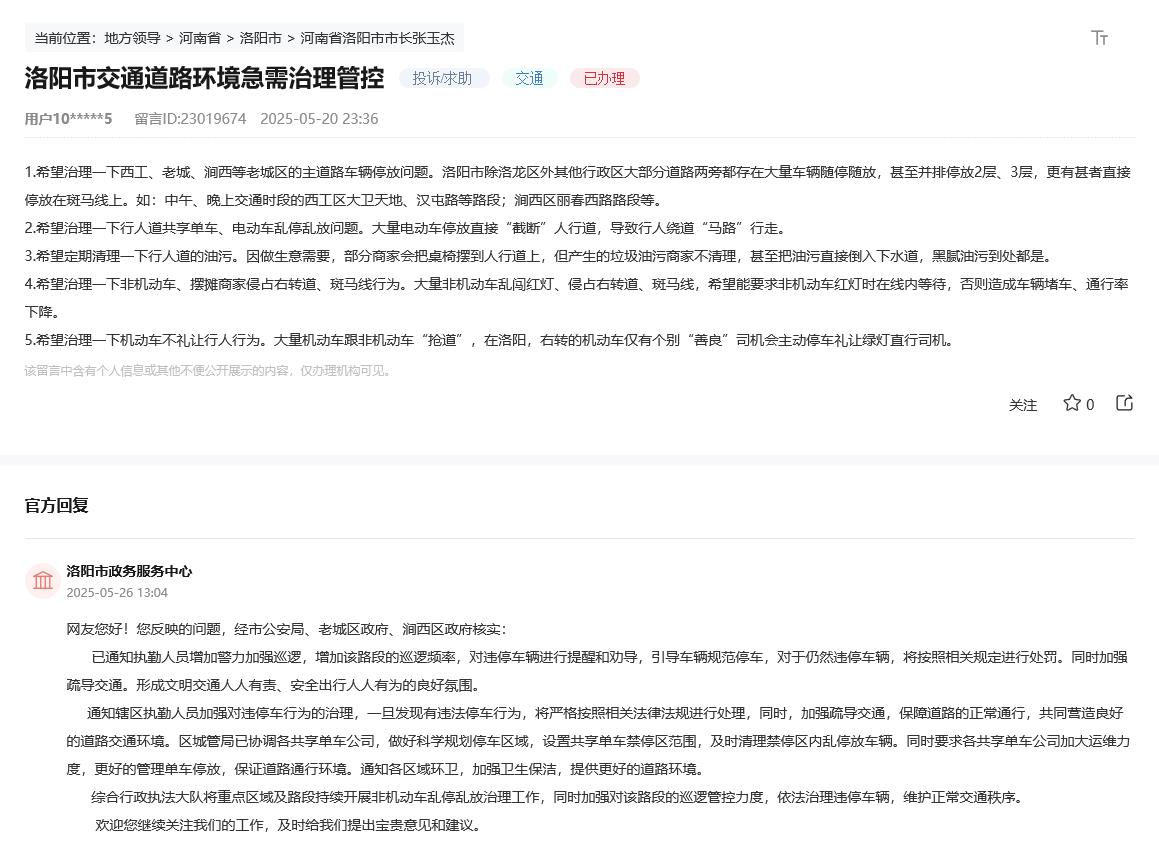Image resolution: width=1159 pixels, height=849 pixels.
Task: Click the share icon beside the star
Action: pos(1124,403)
